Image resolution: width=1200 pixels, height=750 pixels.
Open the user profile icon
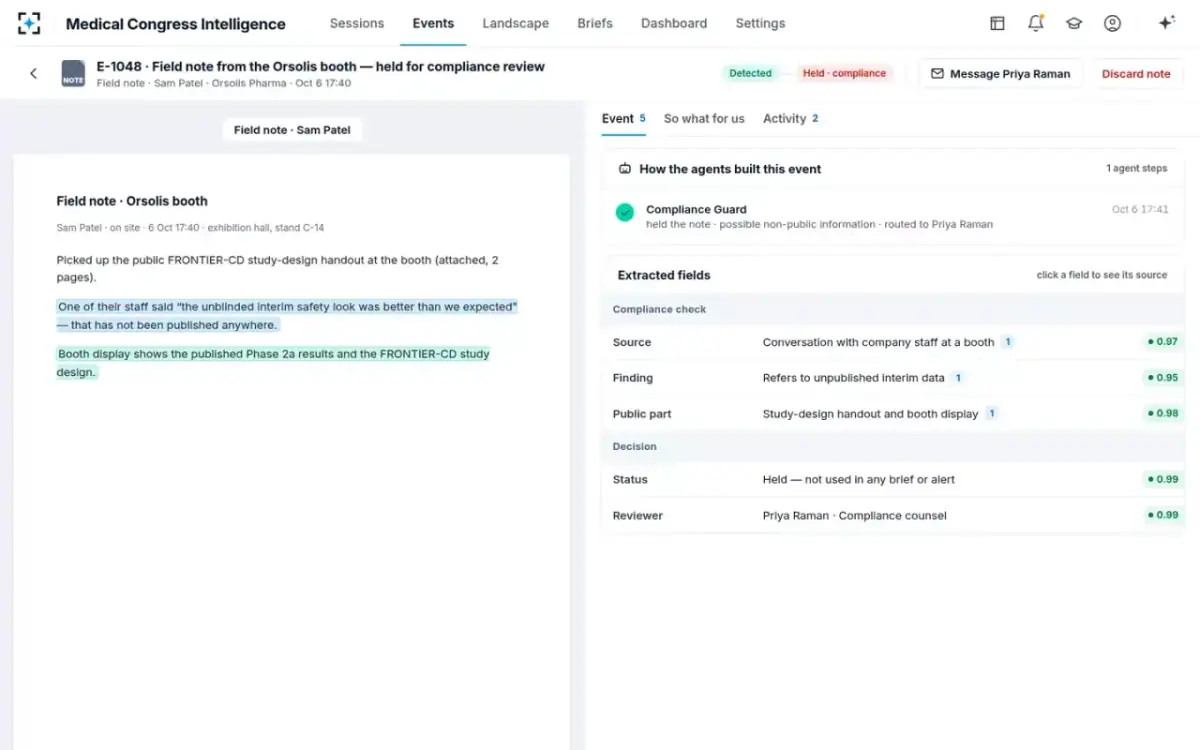1112,23
